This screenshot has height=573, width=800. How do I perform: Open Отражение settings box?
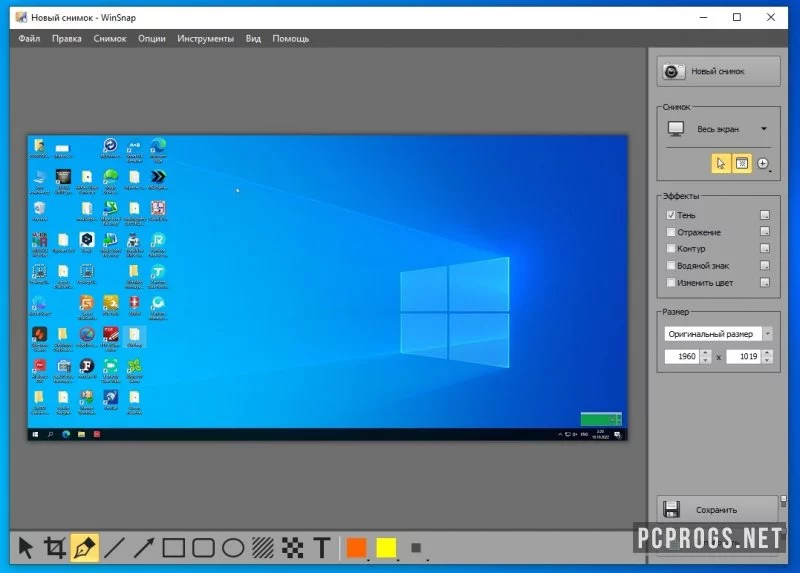click(765, 232)
